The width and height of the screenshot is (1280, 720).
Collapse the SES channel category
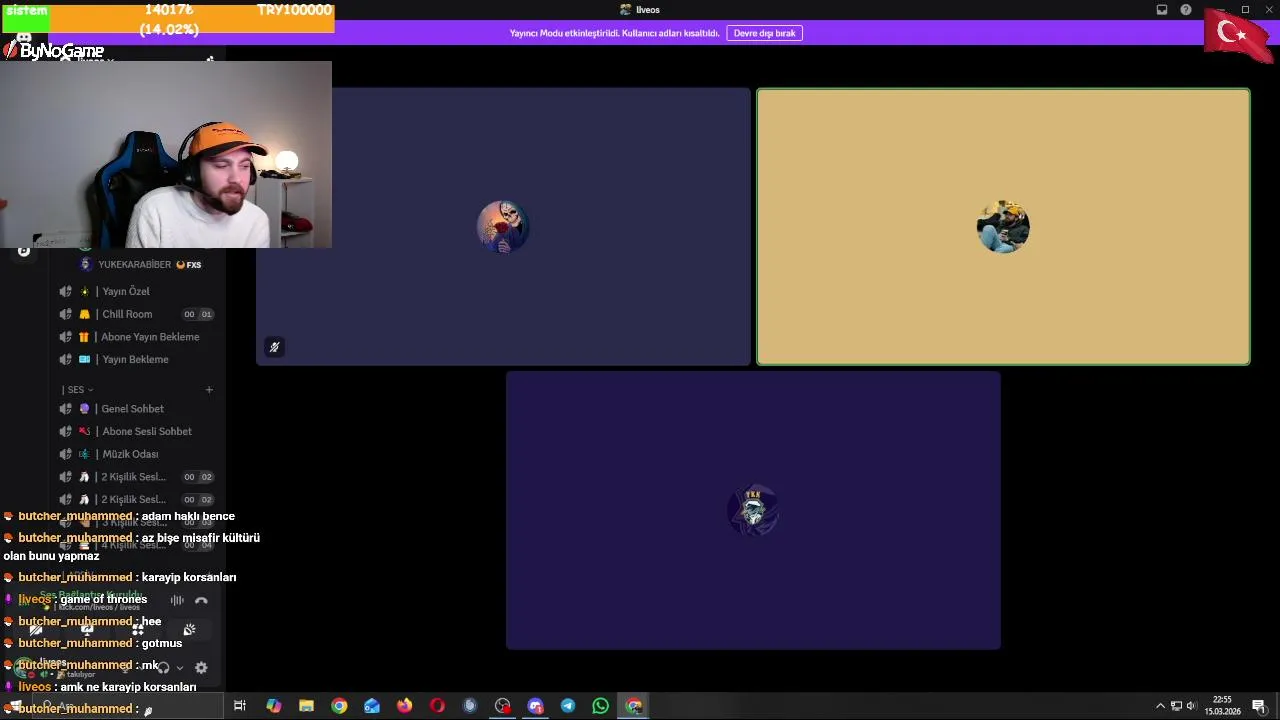[77, 390]
